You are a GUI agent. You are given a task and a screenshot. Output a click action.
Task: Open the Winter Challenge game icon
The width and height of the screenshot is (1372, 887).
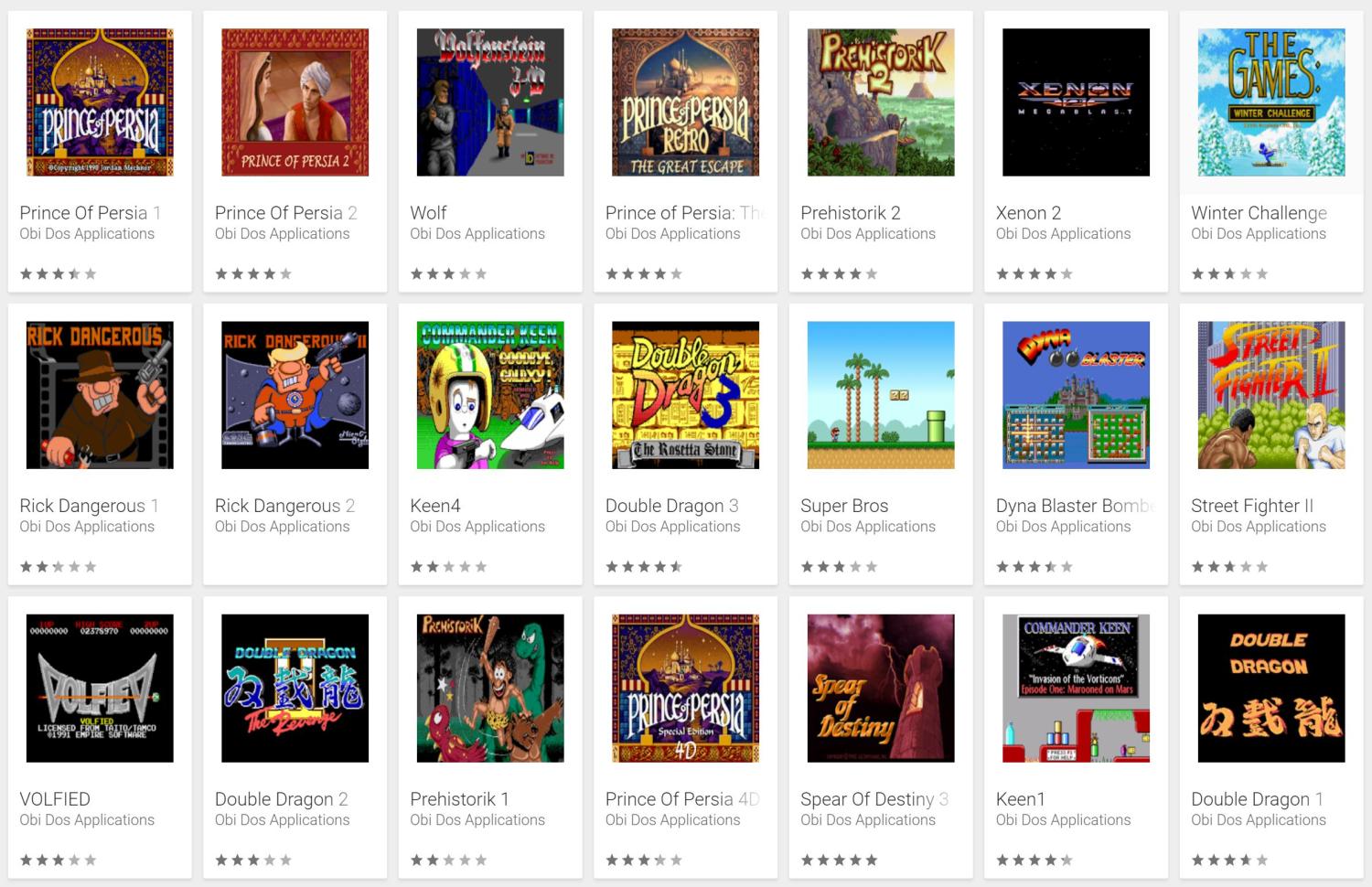click(x=1271, y=102)
